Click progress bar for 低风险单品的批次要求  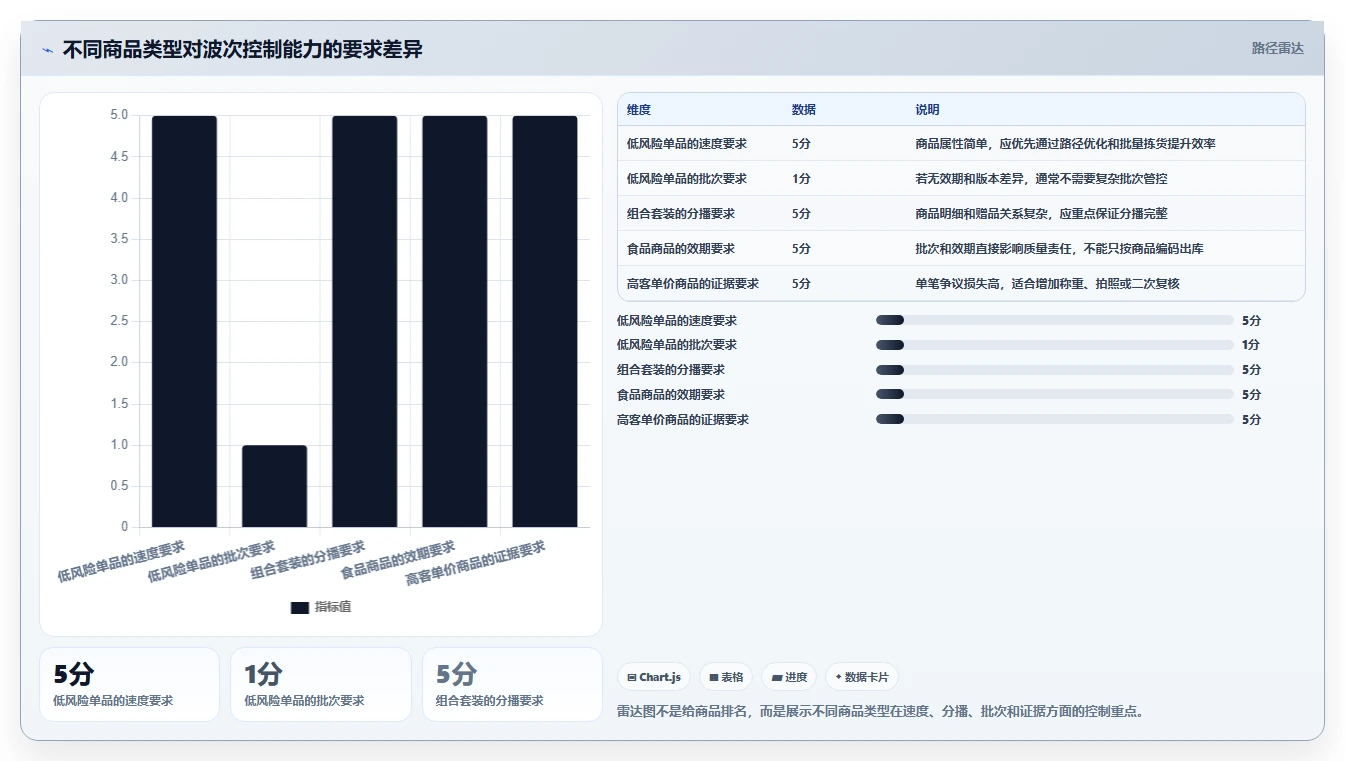coord(1054,345)
